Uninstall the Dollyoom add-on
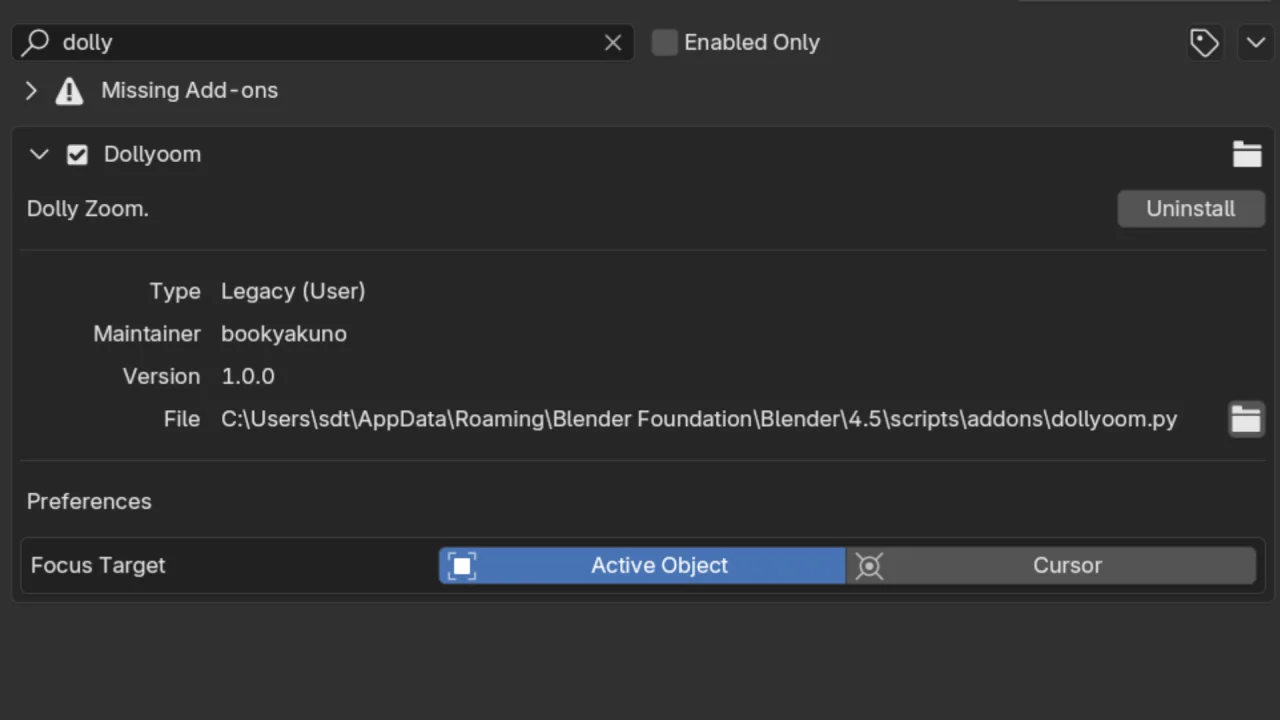The image size is (1280, 720). coord(1190,209)
